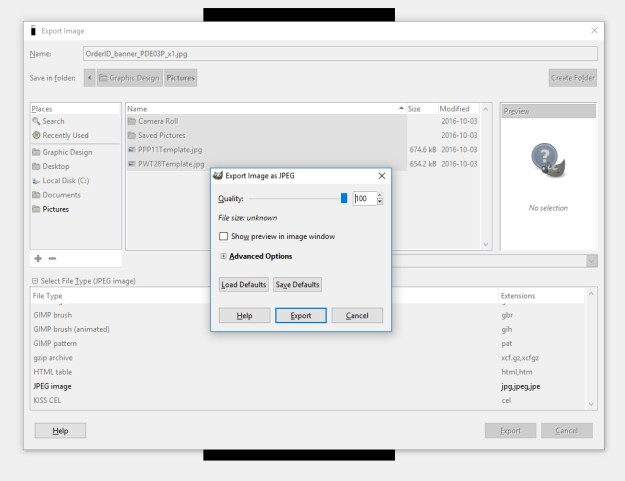625x481 pixels.
Task: Click the path back arrow button
Action: (x=90, y=77)
